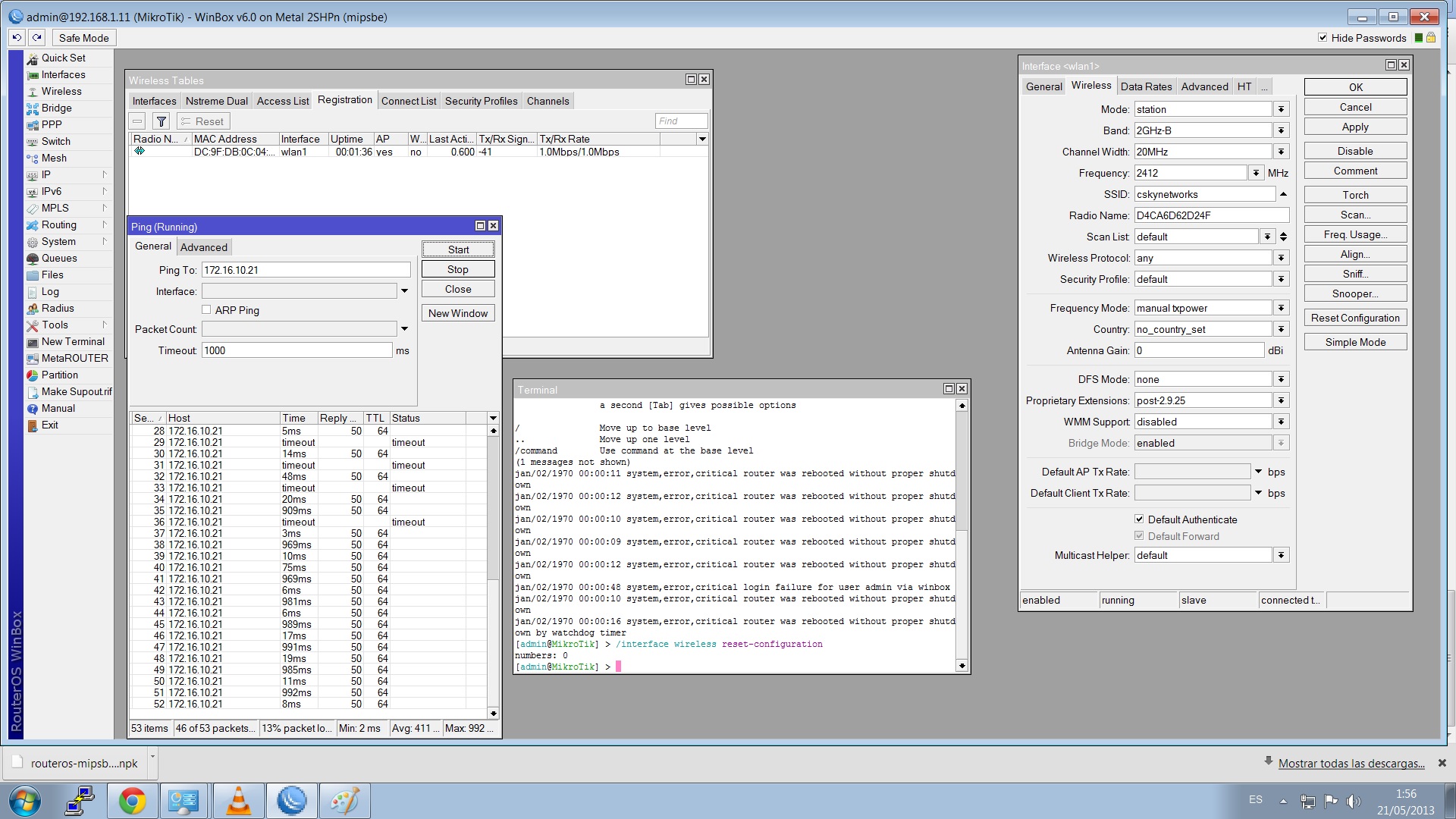This screenshot has width=1456, height=819.
Task: Click the redo arrow icon in toolbar
Action: click(x=36, y=37)
